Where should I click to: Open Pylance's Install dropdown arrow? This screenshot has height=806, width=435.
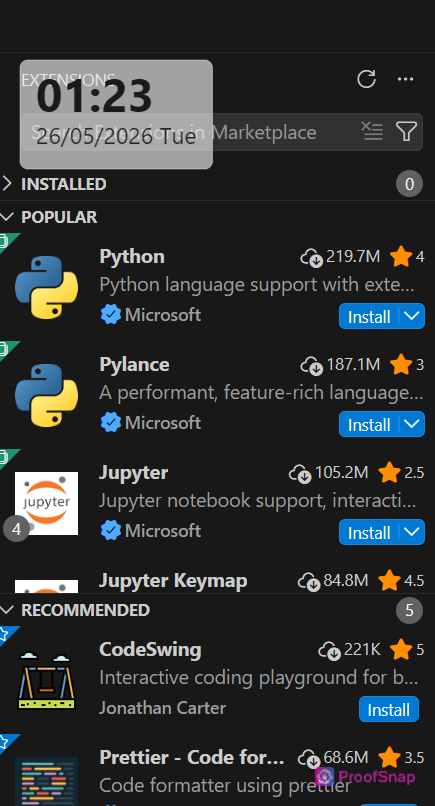[412, 424]
